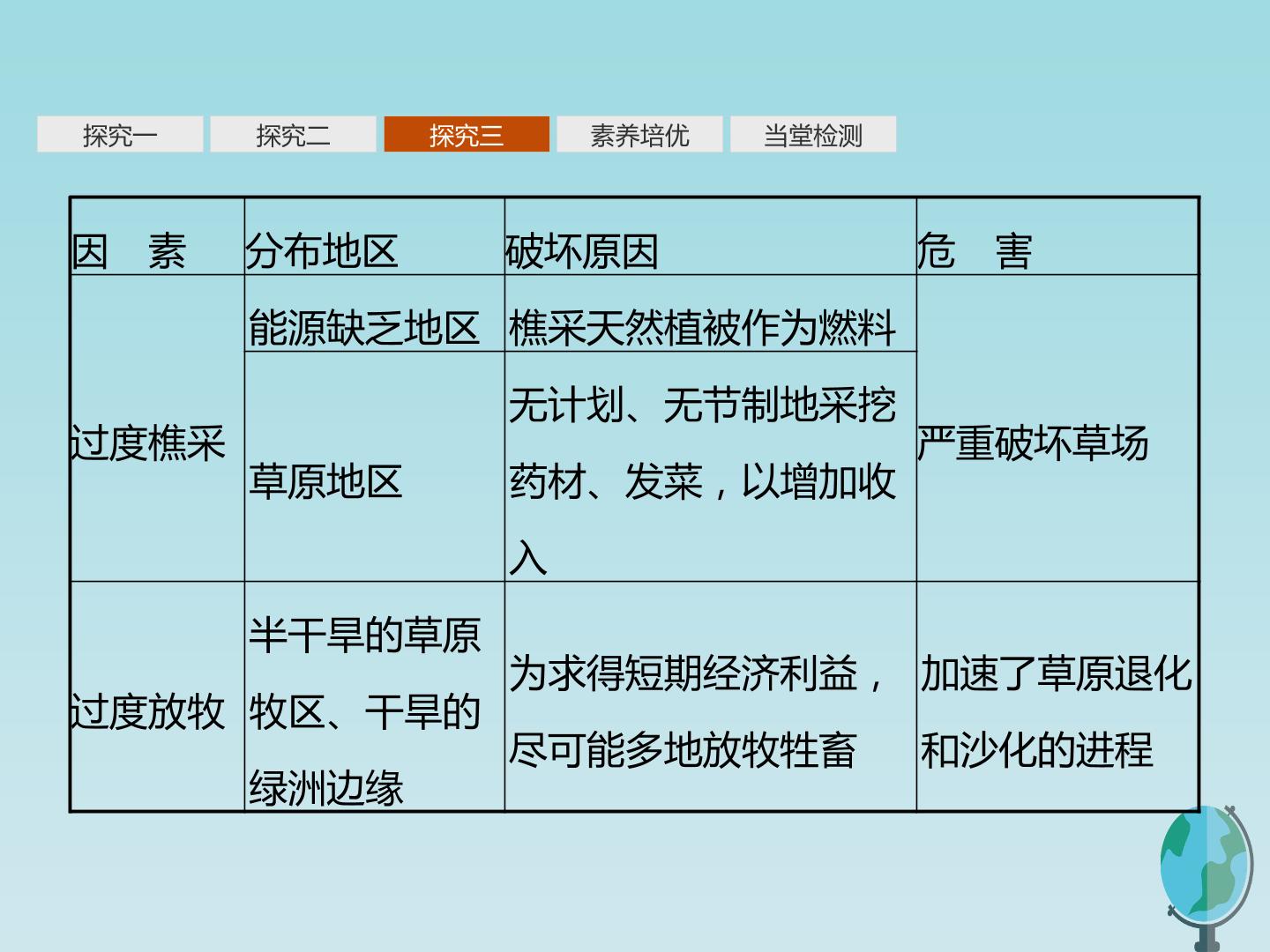Select the 为求得短期经济利益 cause cell
This screenshot has height=952, width=1270.
point(710,696)
